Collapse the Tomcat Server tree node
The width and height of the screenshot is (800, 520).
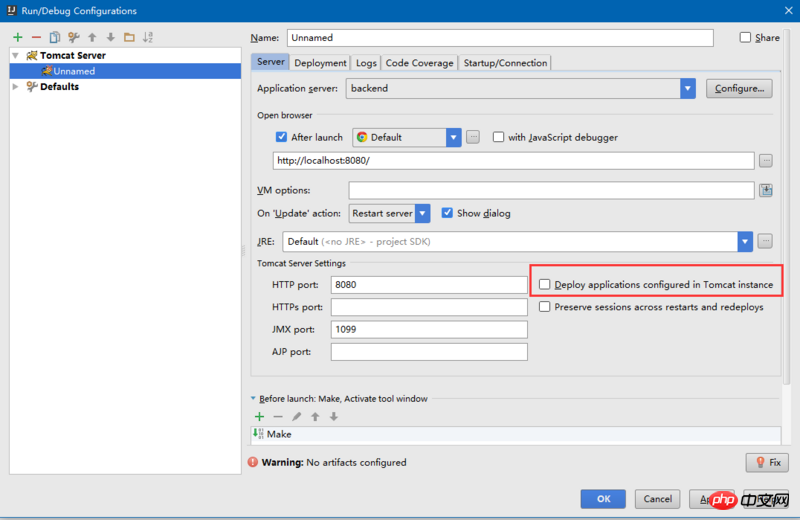coord(16,55)
